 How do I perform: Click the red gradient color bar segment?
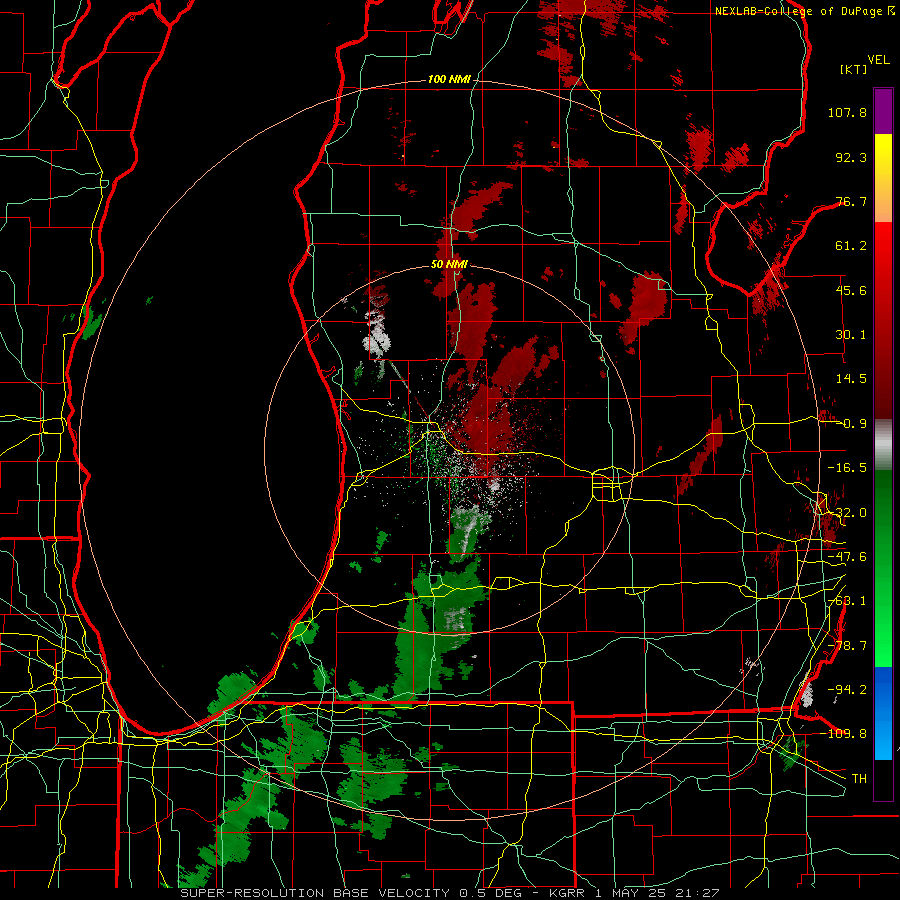click(883, 320)
